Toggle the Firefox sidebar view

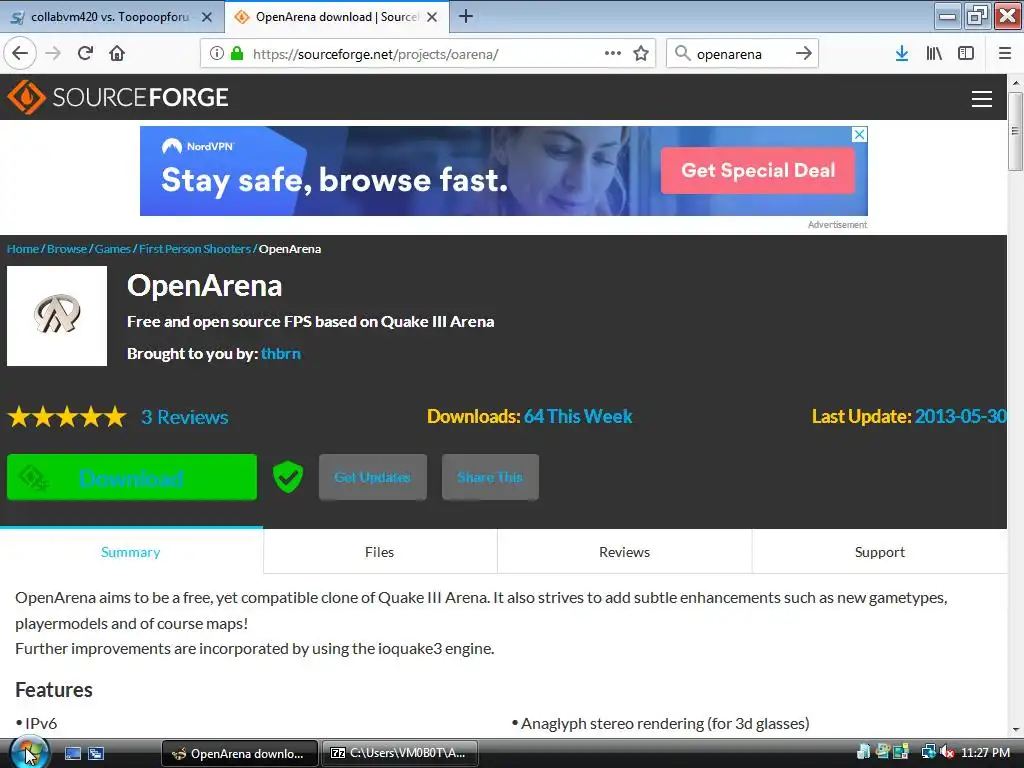pos(966,54)
